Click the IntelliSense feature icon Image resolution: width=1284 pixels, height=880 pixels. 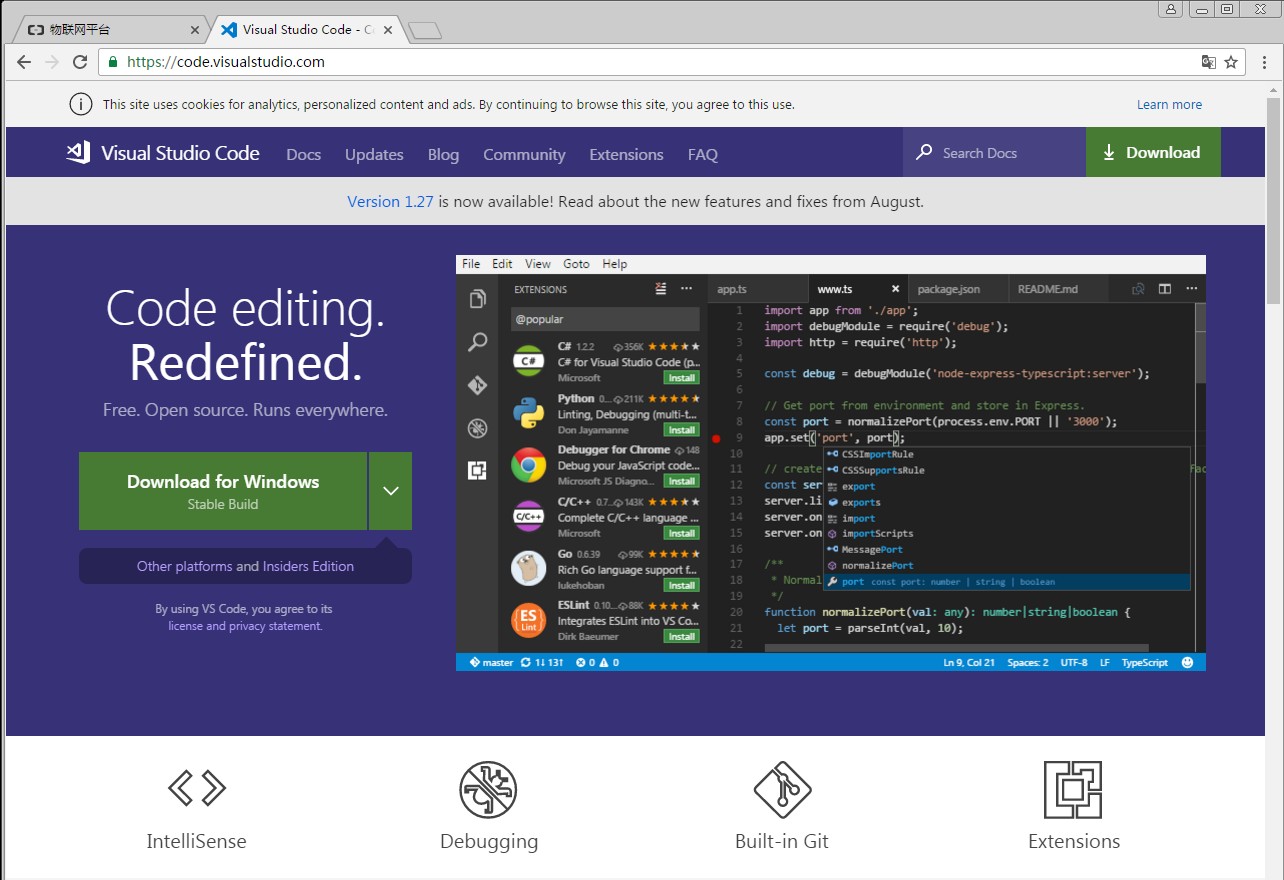point(197,788)
